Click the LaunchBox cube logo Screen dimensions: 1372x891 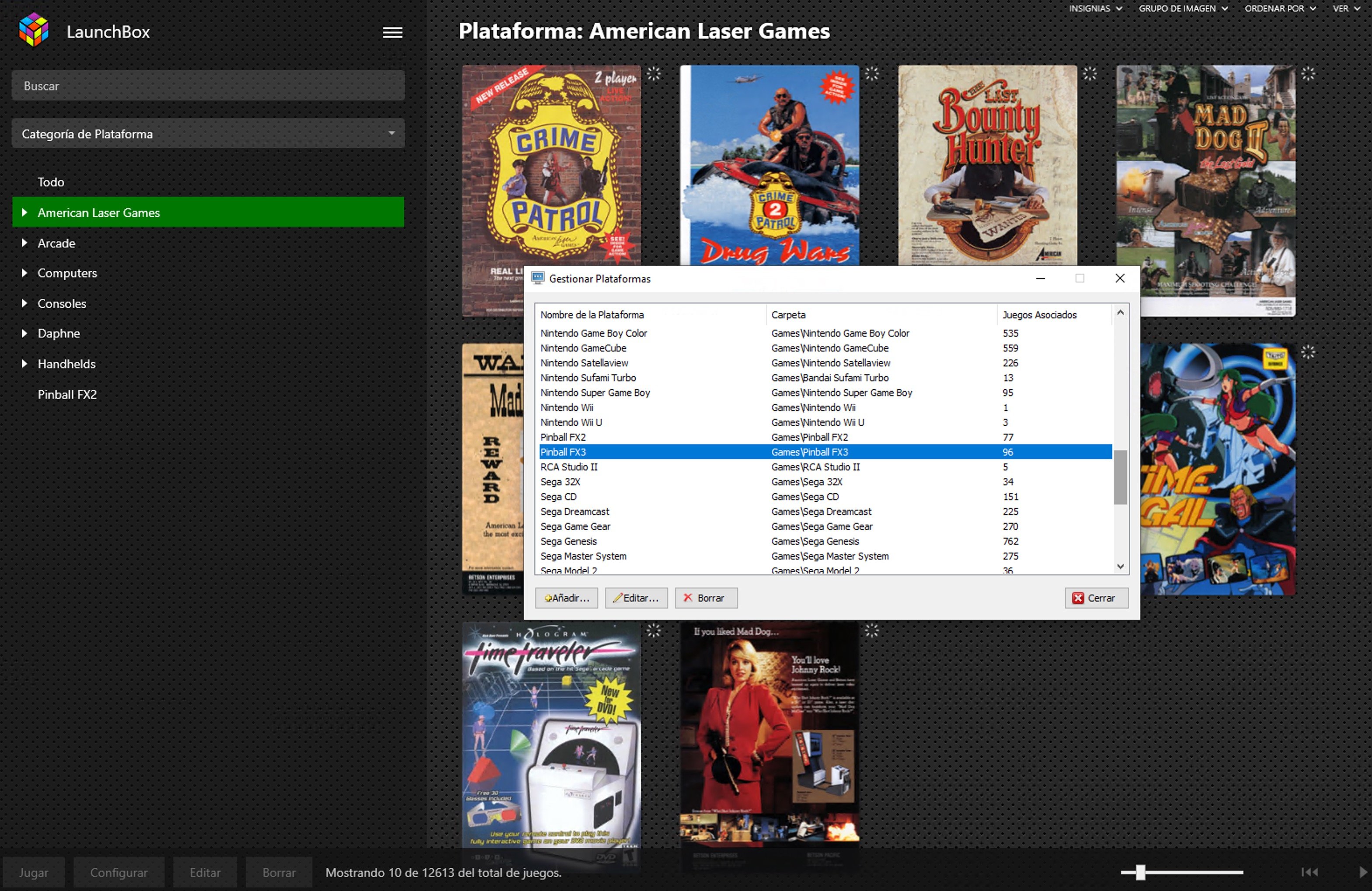click(33, 29)
